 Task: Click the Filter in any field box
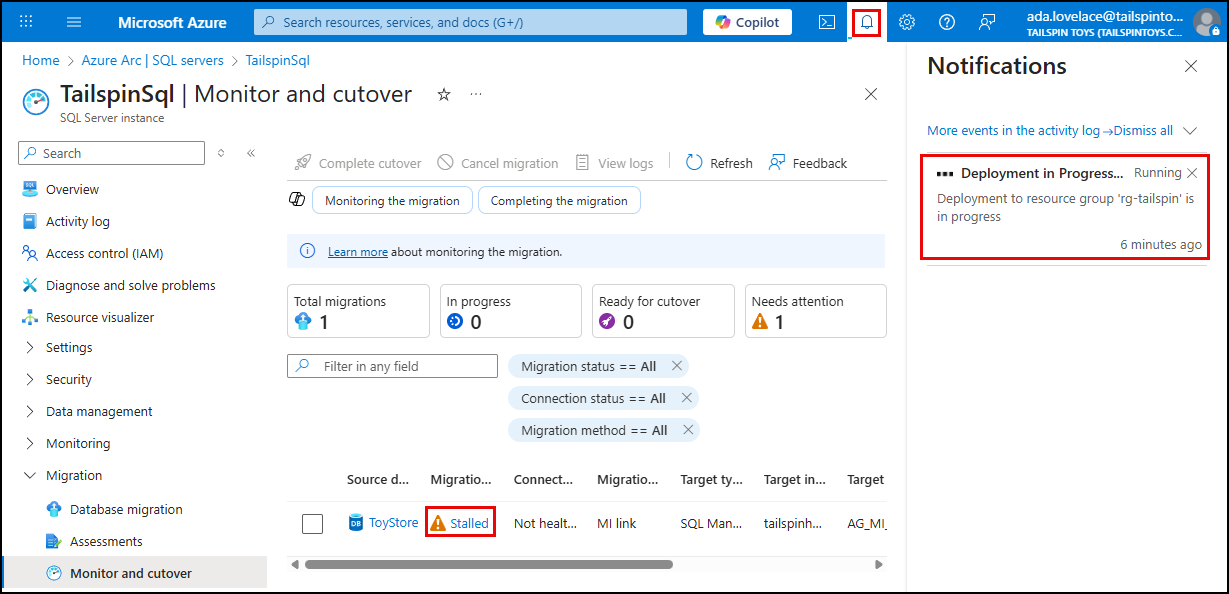(392, 365)
